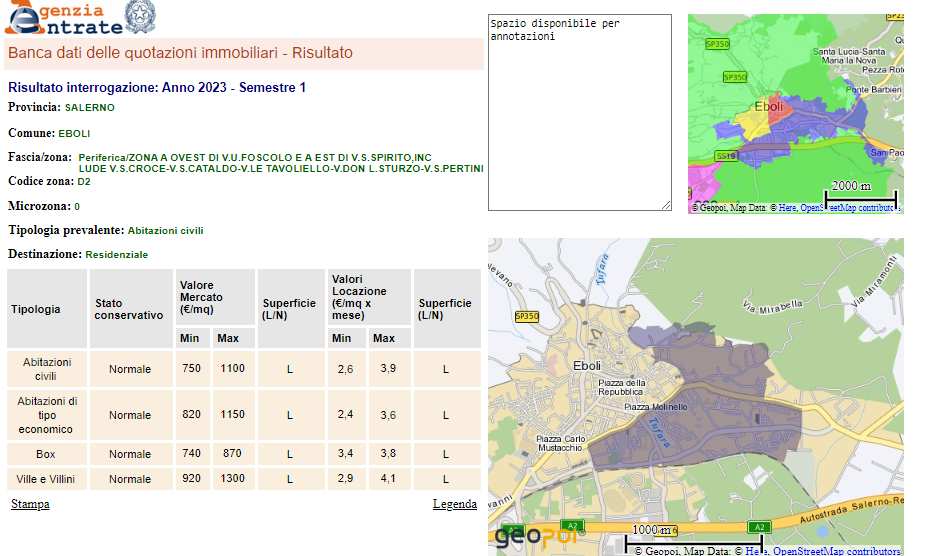Click the annotations box resize handle
The width and height of the screenshot is (927, 556).
coord(666,205)
